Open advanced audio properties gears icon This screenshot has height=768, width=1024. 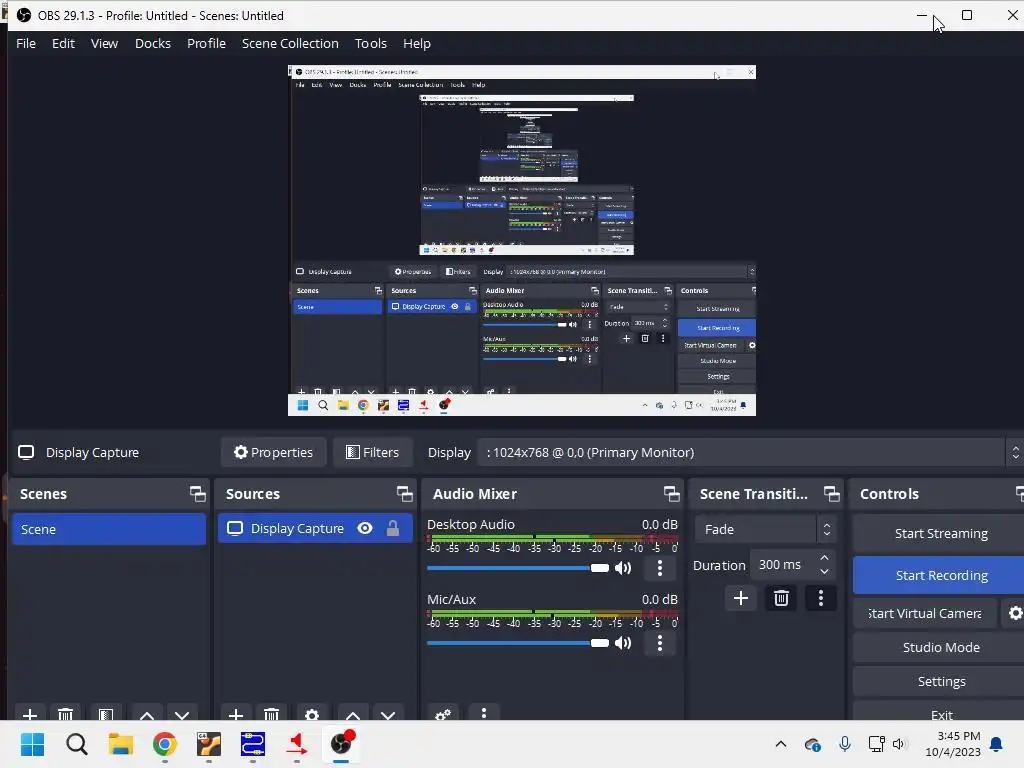[x=443, y=714]
